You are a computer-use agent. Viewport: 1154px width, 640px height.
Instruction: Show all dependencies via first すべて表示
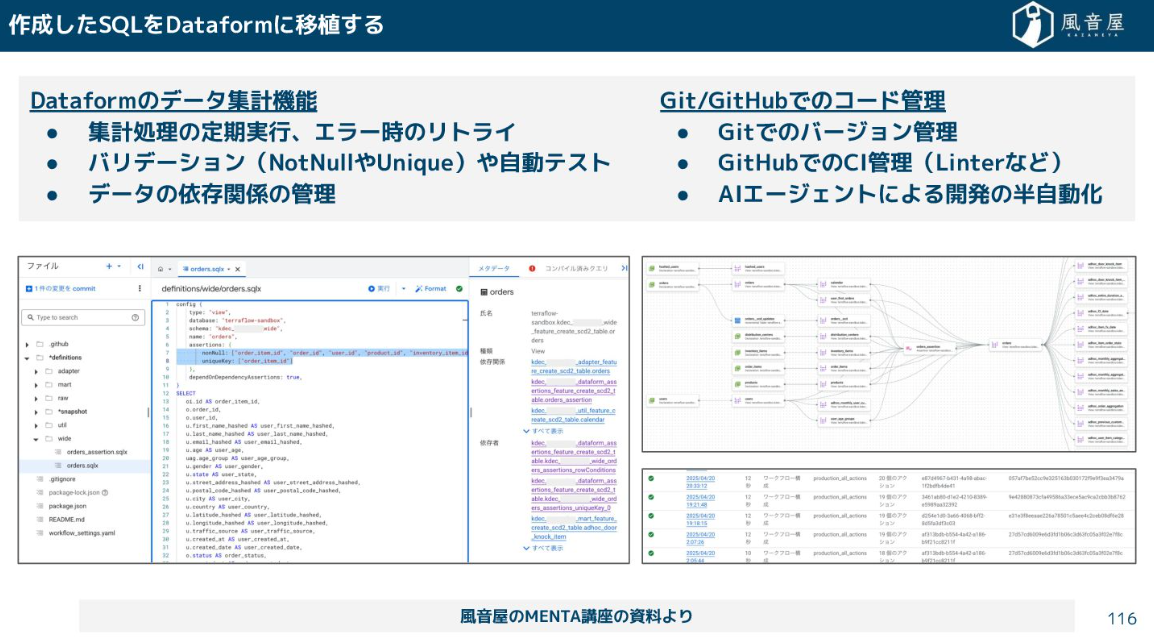click(x=547, y=431)
